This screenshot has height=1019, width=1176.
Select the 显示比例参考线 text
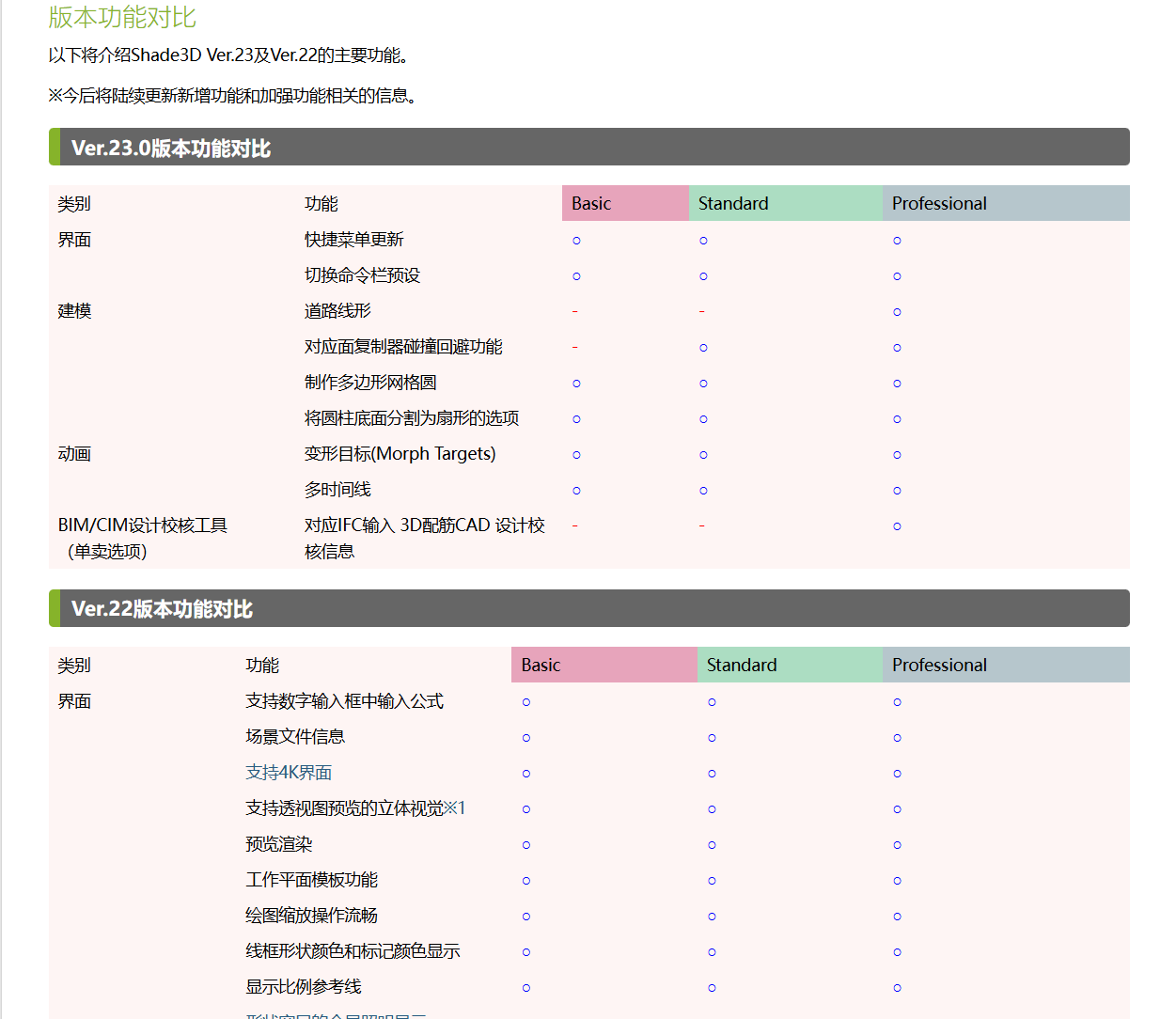pyautogui.click(x=303, y=987)
